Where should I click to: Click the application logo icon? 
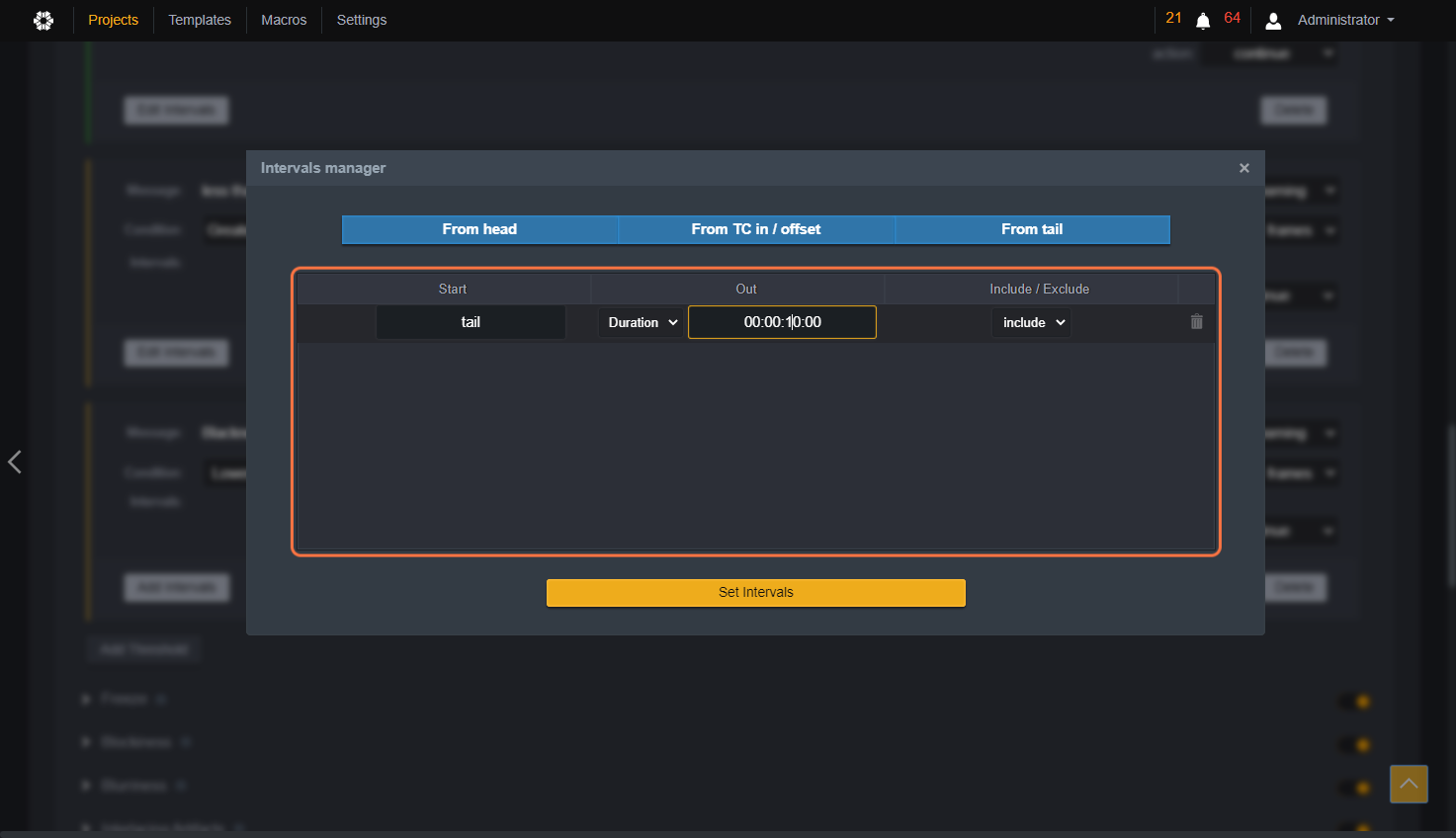[x=43, y=20]
